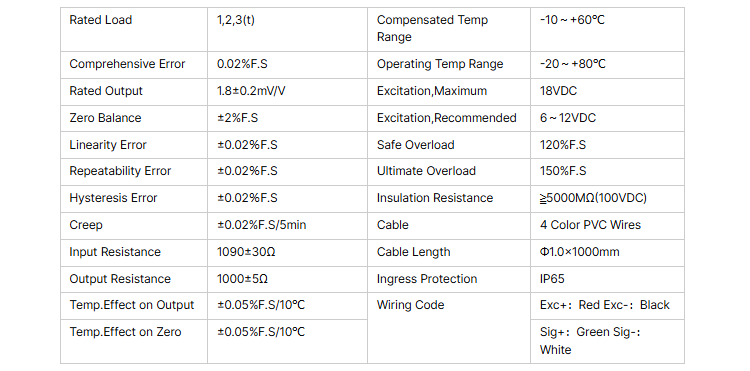The width and height of the screenshot is (750, 371).
Task: Select the Creep value ±0.02%F.S/5min
Action: click(262, 225)
